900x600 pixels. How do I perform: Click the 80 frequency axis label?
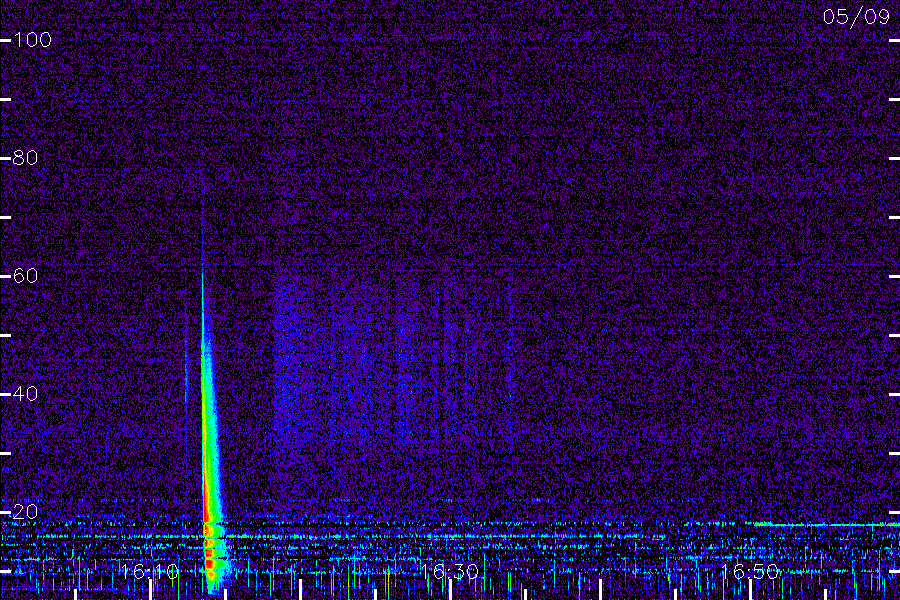tap(25, 157)
